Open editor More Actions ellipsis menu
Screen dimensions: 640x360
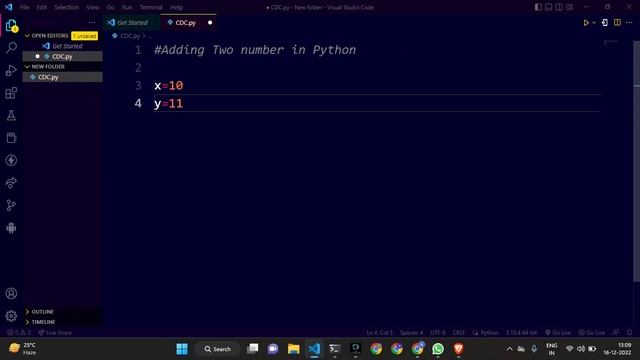629,23
